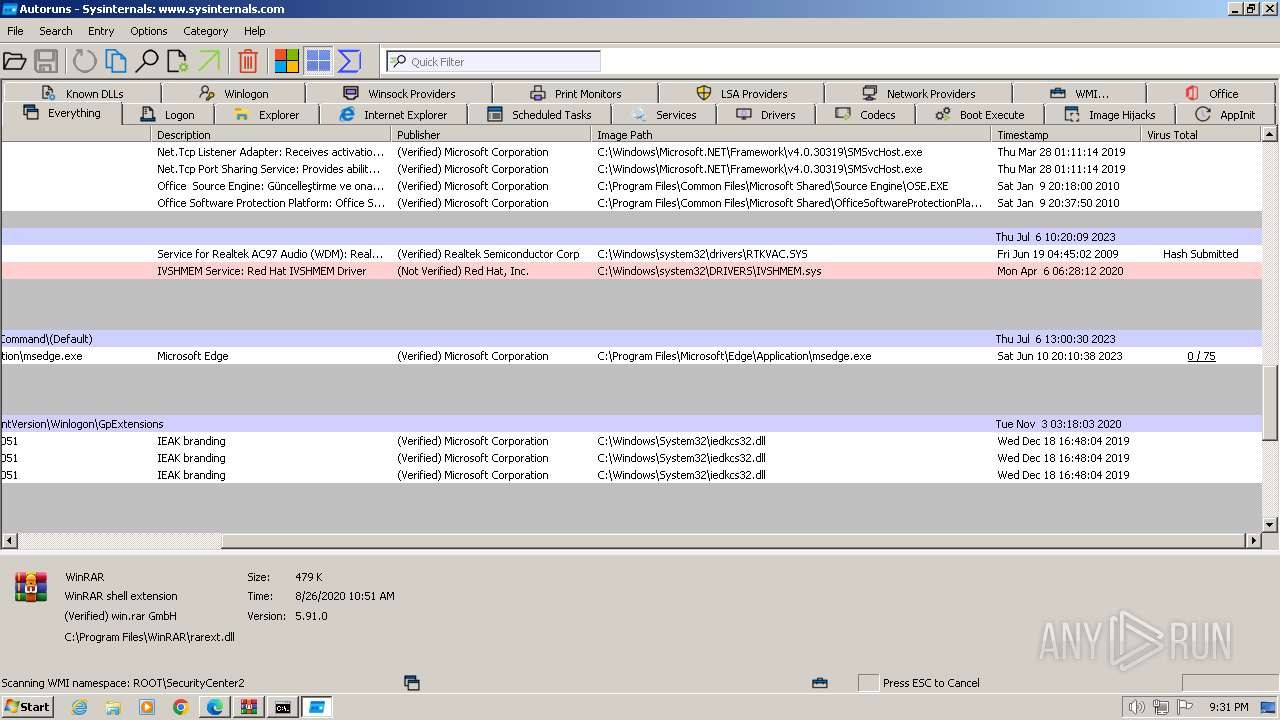Select the Realtek AC97 Audio service row
Image resolution: width=1280 pixels, height=720 pixels.
click(x=631, y=254)
